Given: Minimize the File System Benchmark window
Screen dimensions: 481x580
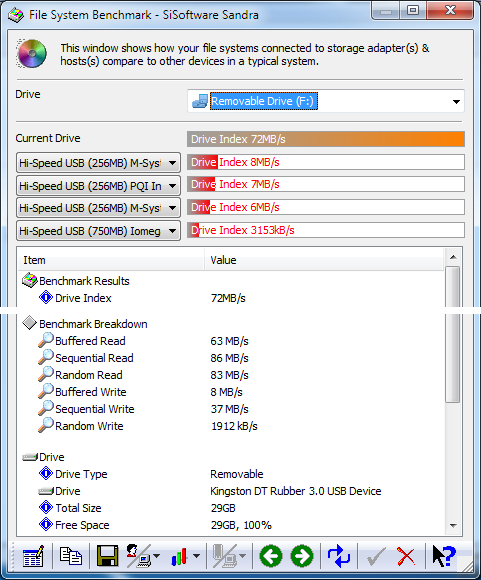Looking at the screenshot, I should tap(386, 10).
